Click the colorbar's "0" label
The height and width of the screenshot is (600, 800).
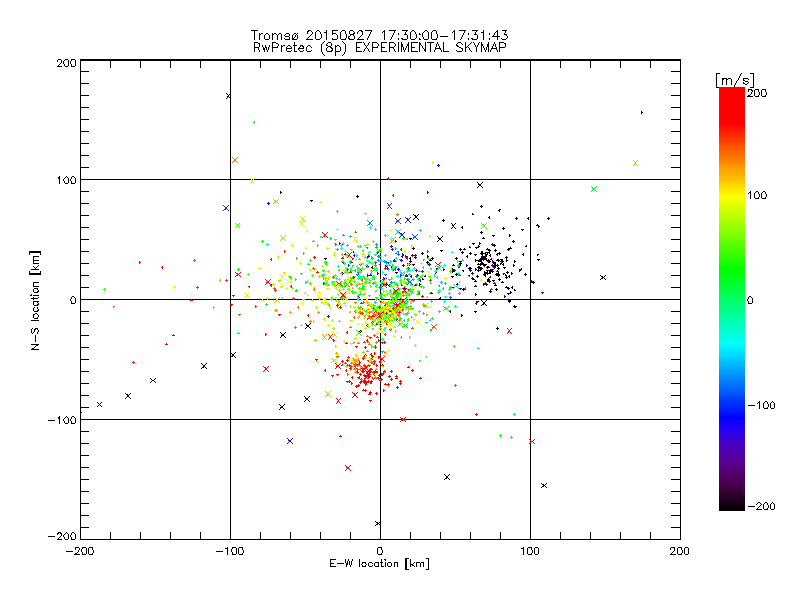click(750, 300)
